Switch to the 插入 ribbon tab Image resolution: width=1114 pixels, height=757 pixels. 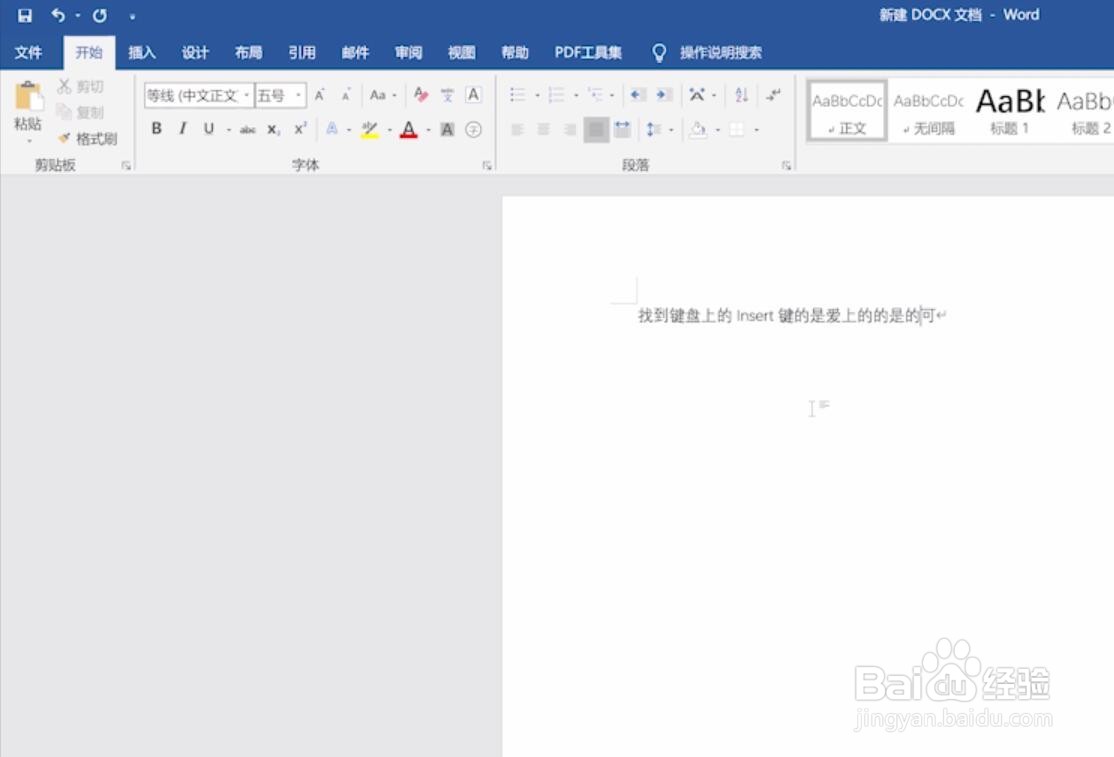point(141,52)
